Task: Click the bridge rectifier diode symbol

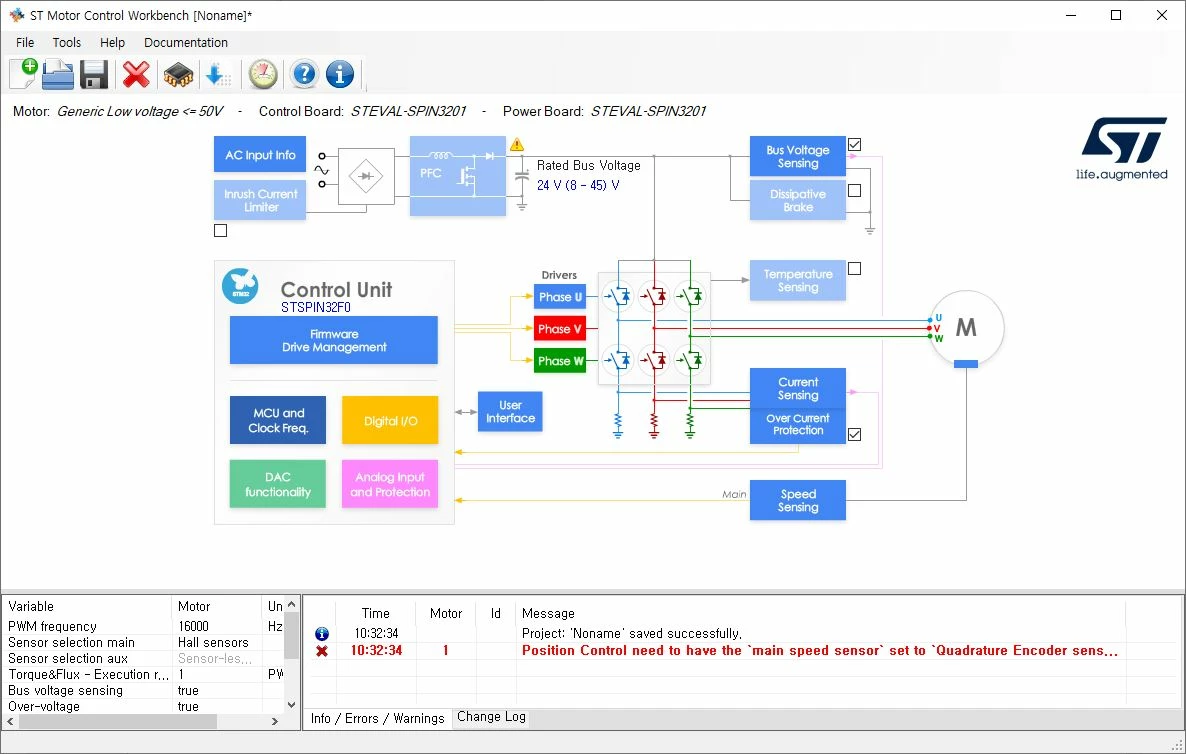Action: point(366,176)
